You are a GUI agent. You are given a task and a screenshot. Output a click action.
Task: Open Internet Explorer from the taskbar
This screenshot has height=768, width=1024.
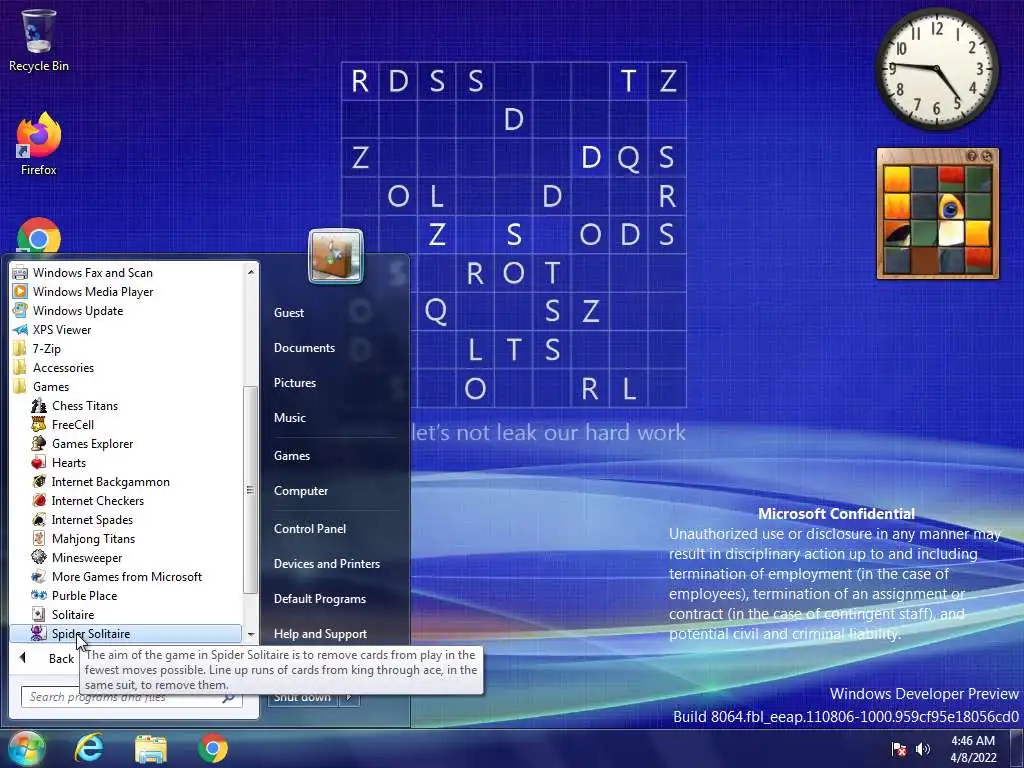(x=89, y=748)
